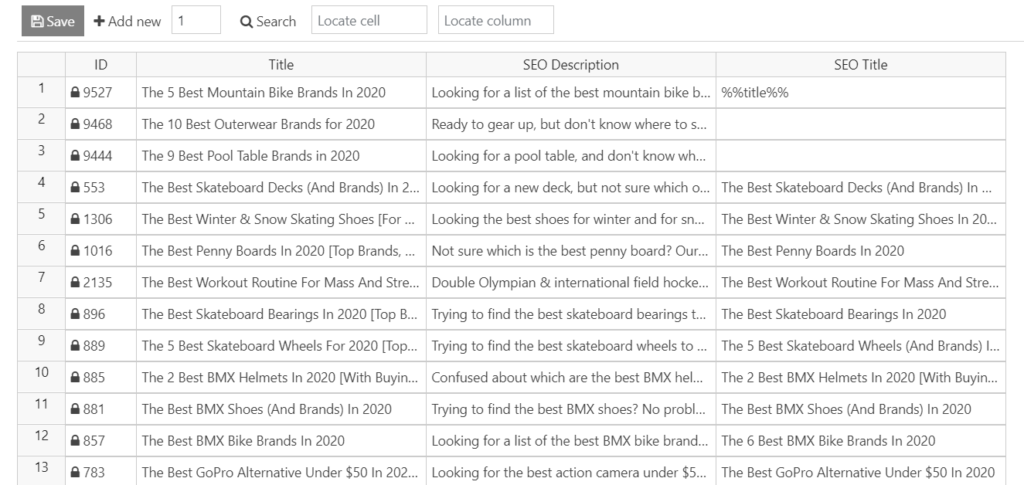Select SEO Description 'Double Olympian & international field hockey'
The image size is (1024, 485).
(571, 283)
